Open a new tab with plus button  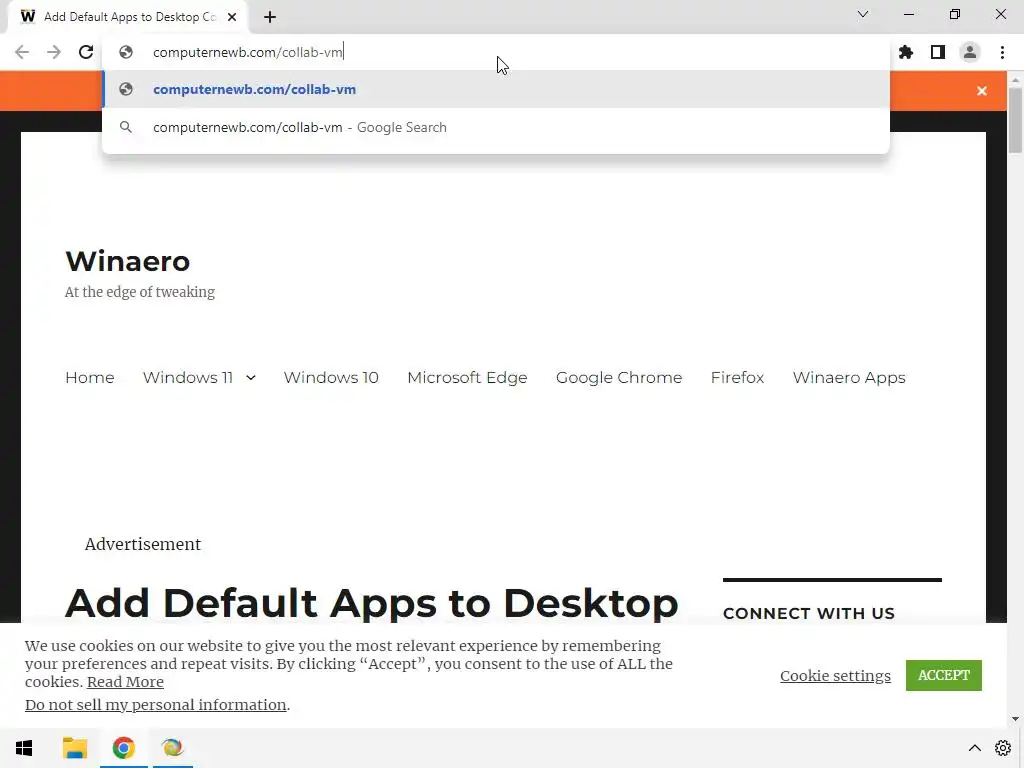[270, 17]
